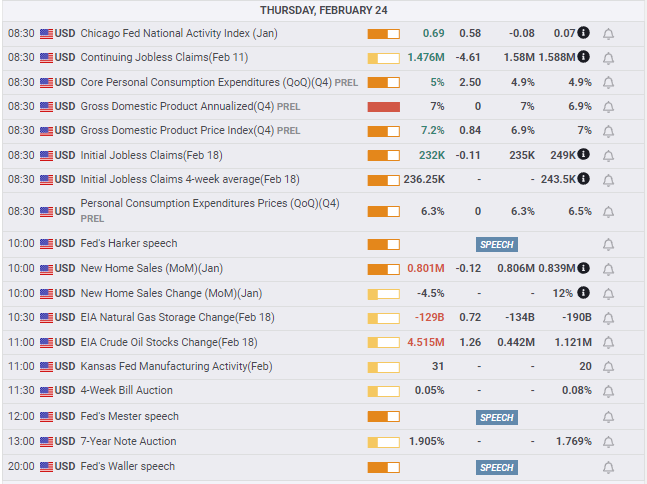647x484 pixels.
Task: Click actual value 1.476M
Action: [426, 57]
